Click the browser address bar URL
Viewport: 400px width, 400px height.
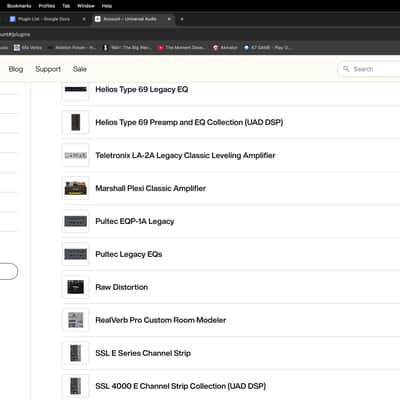pos(15,34)
